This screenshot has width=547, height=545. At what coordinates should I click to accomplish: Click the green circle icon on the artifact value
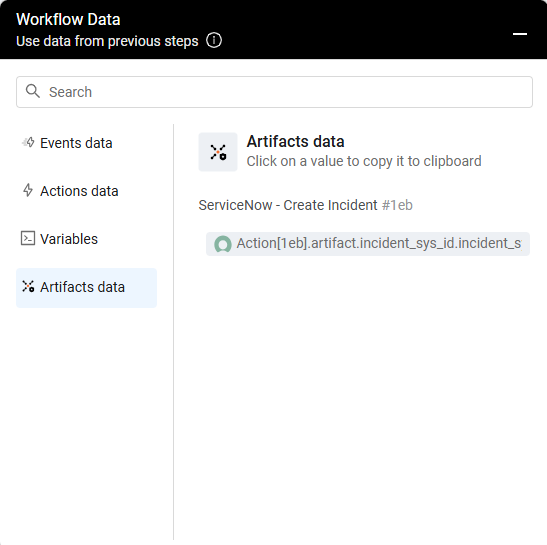click(x=223, y=244)
